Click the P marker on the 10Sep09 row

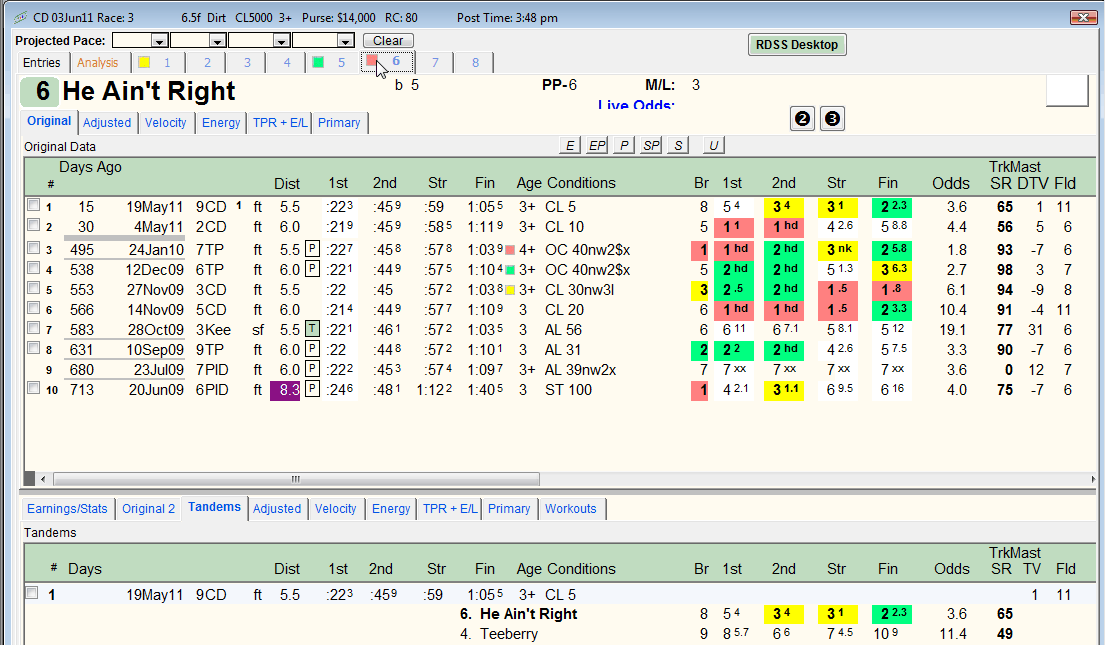[x=312, y=349]
